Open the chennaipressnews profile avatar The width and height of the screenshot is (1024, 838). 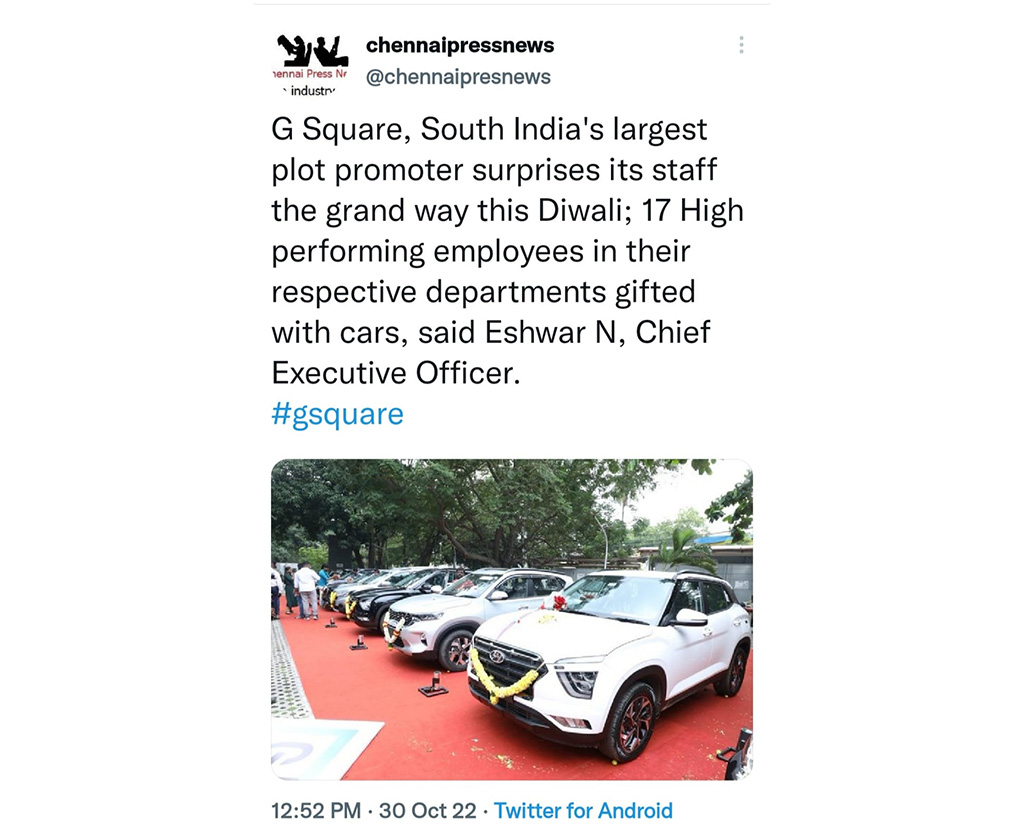[x=310, y=65]
